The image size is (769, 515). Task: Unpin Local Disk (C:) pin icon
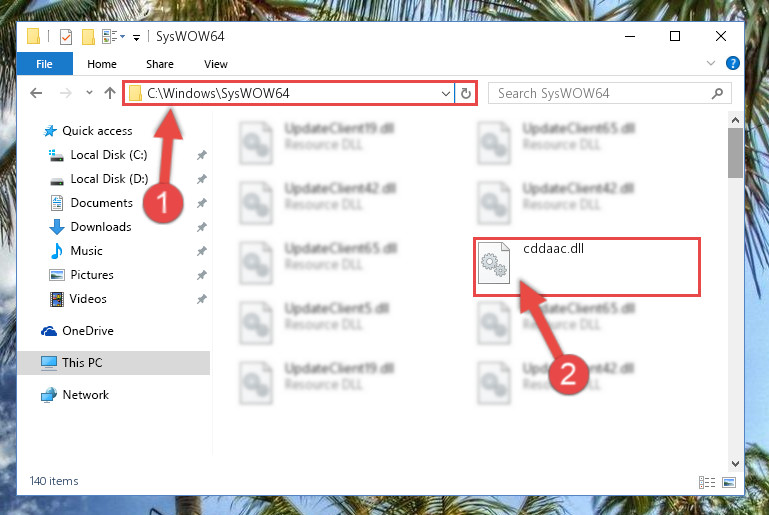point(202,155)
